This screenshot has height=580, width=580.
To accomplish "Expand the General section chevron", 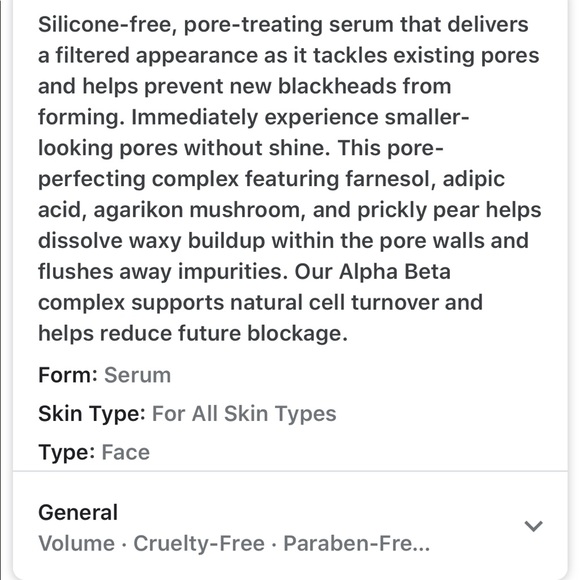I will click(533, 526).
